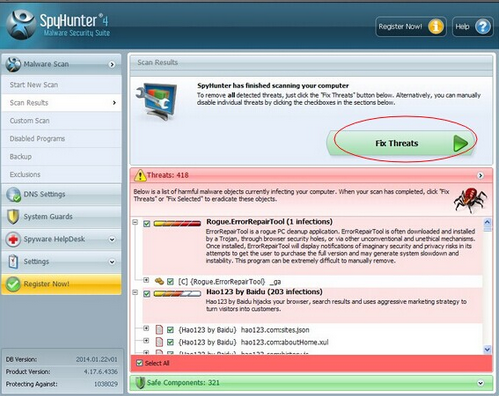Expand the Spyware HelpDesk submenu arrow

pyautogui.click(x=112, y=239)
